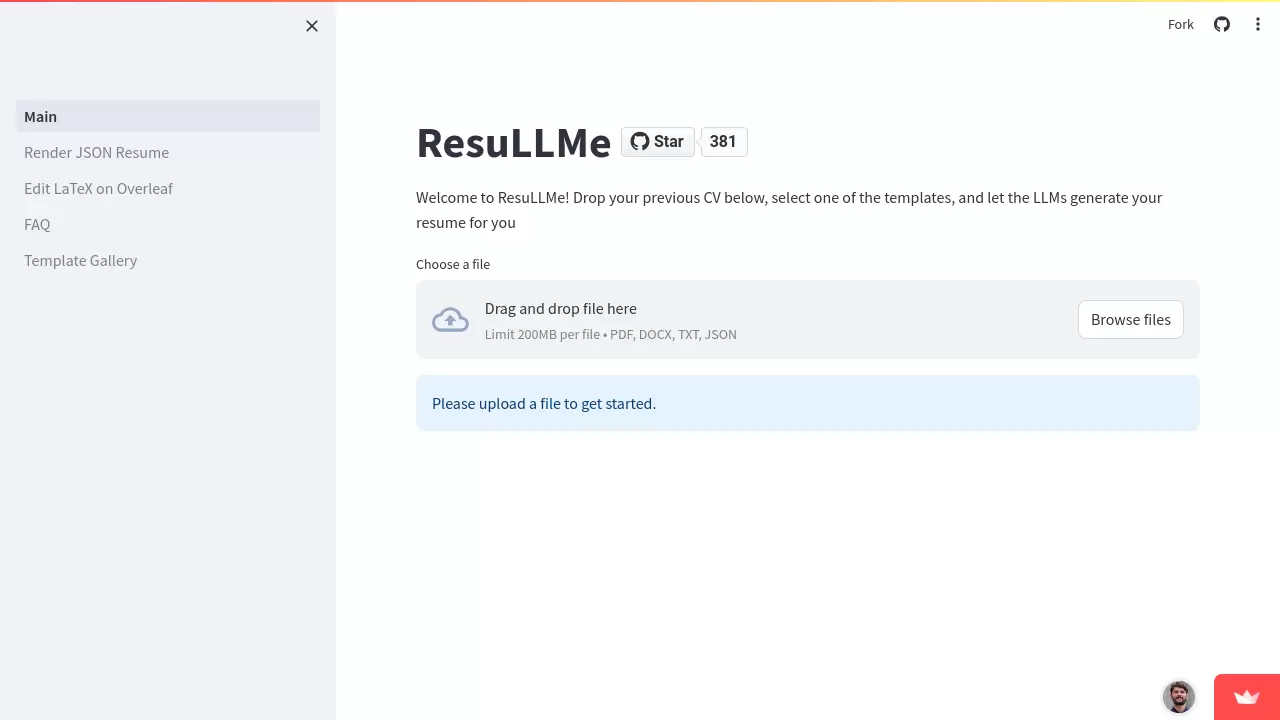Go to Edit LaTeX on Overleaf page
Screen dimensions: 1280x720
(x=168, y=188)
